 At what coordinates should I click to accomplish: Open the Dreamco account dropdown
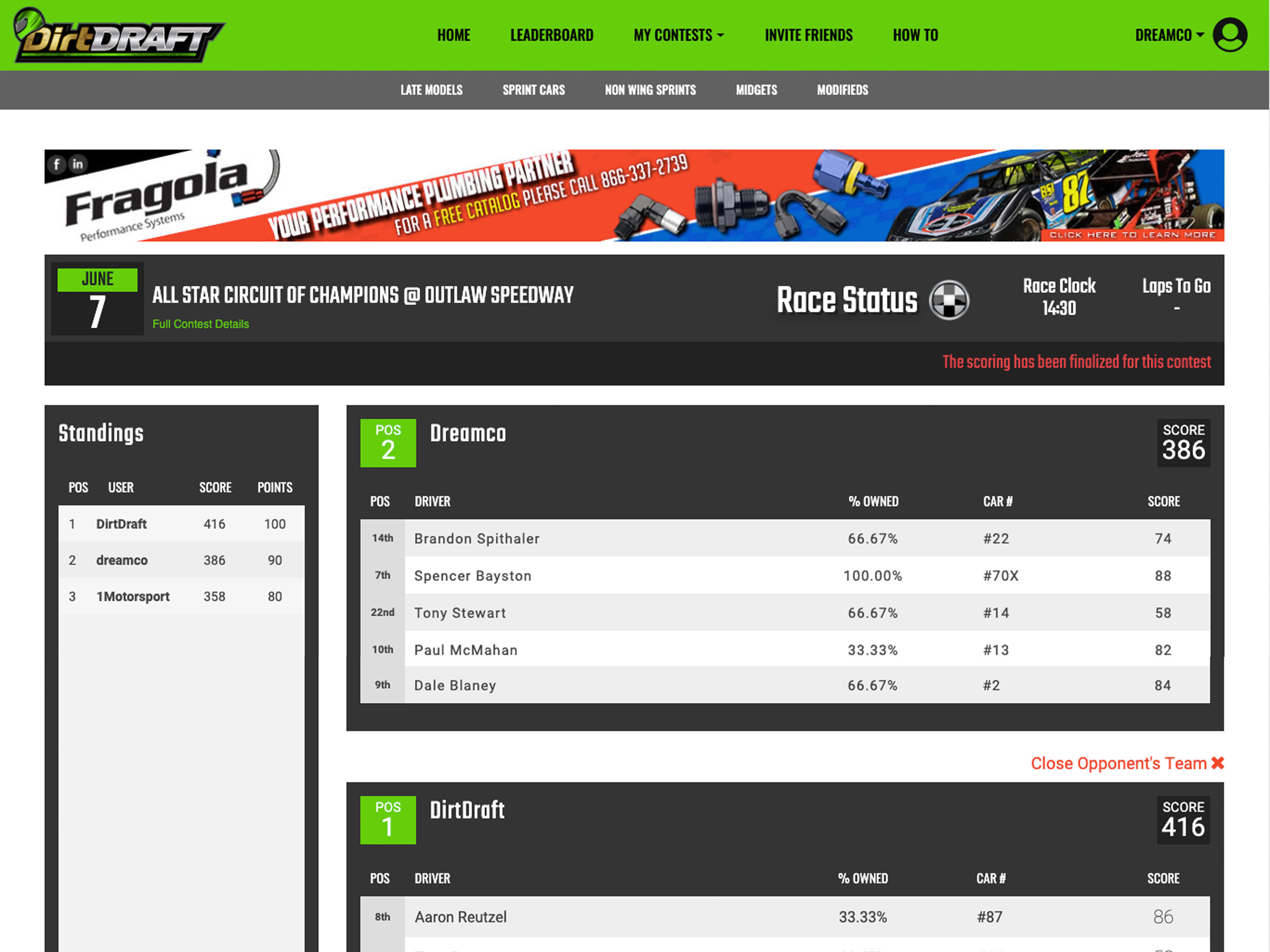pos(1170,35)
